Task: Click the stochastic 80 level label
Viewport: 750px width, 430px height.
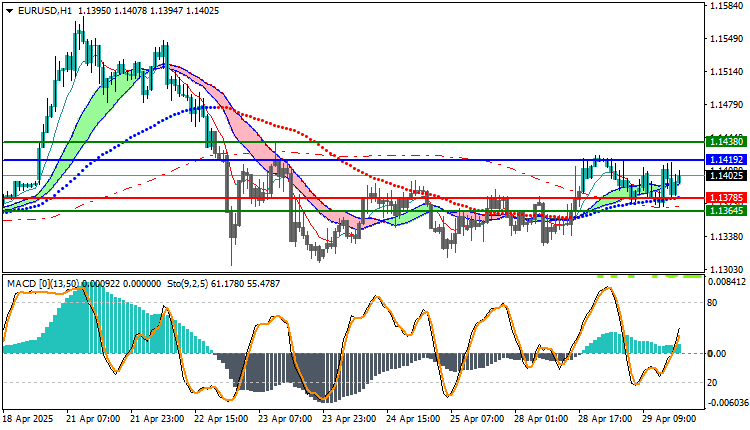Action: pos(712,303)
